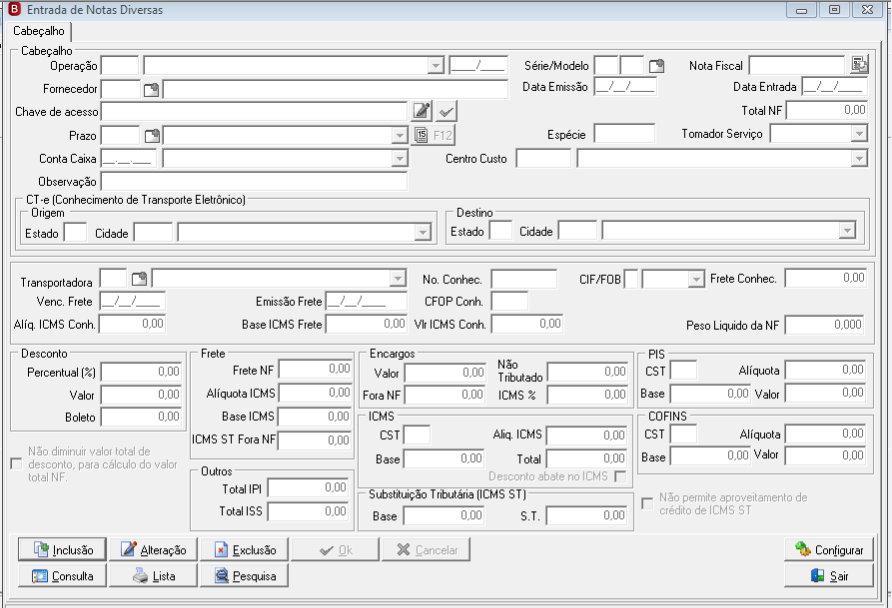This screenshot has width=892, height=608.
Task: Click the Configurar button
Action: tap(829, 549)
